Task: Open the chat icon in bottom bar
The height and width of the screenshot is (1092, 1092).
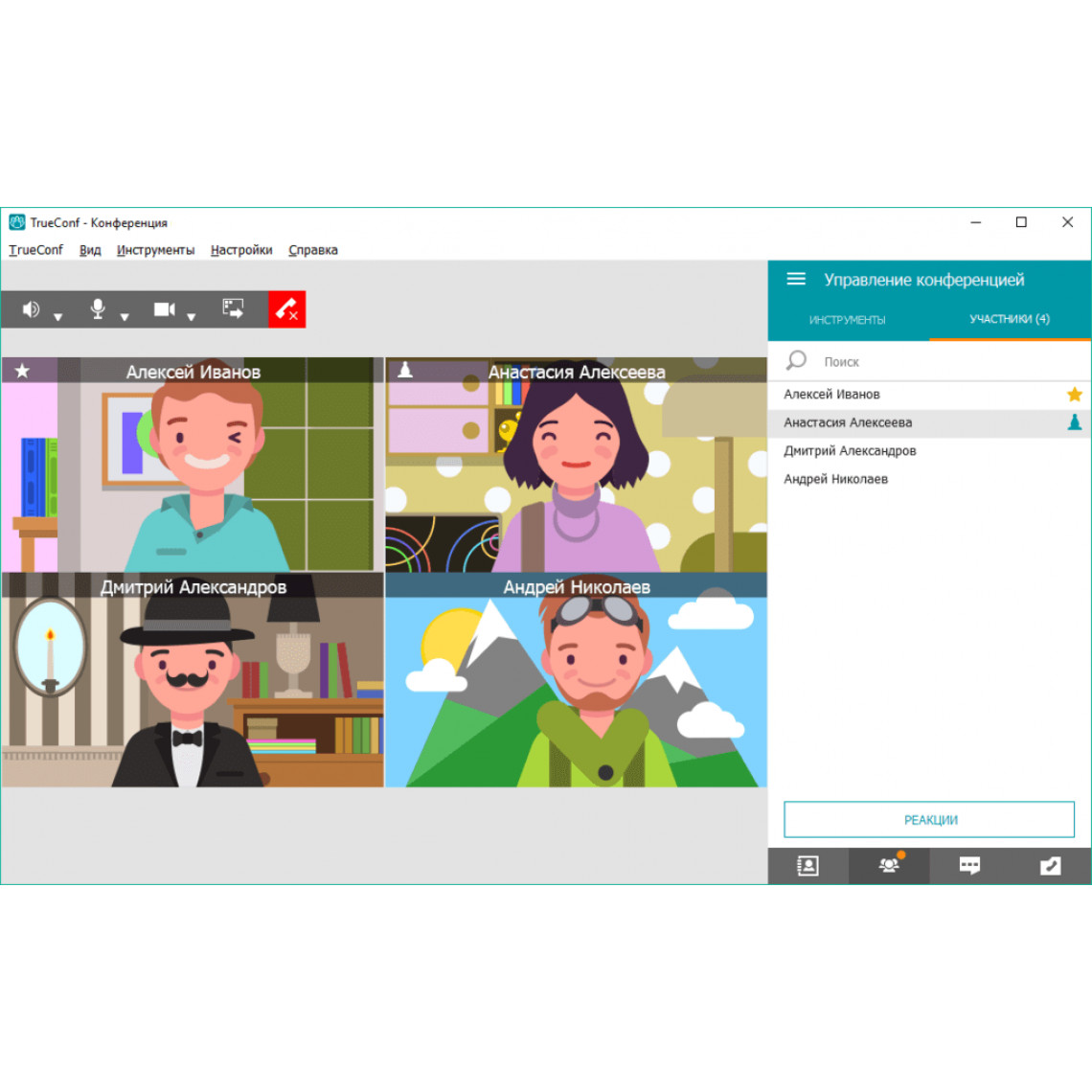Action: (969, 866)
